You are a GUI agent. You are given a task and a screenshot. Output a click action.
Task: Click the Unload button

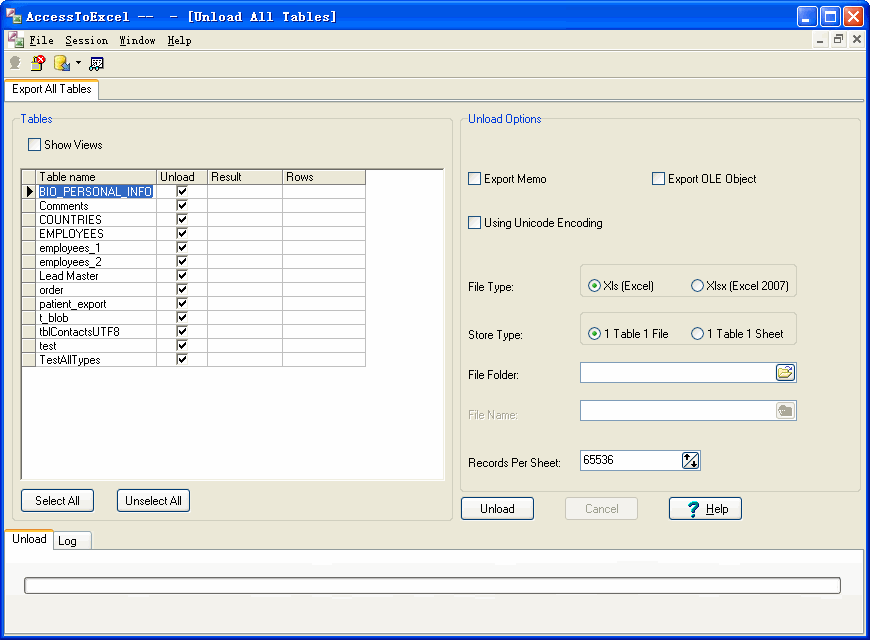pos(497,509)
